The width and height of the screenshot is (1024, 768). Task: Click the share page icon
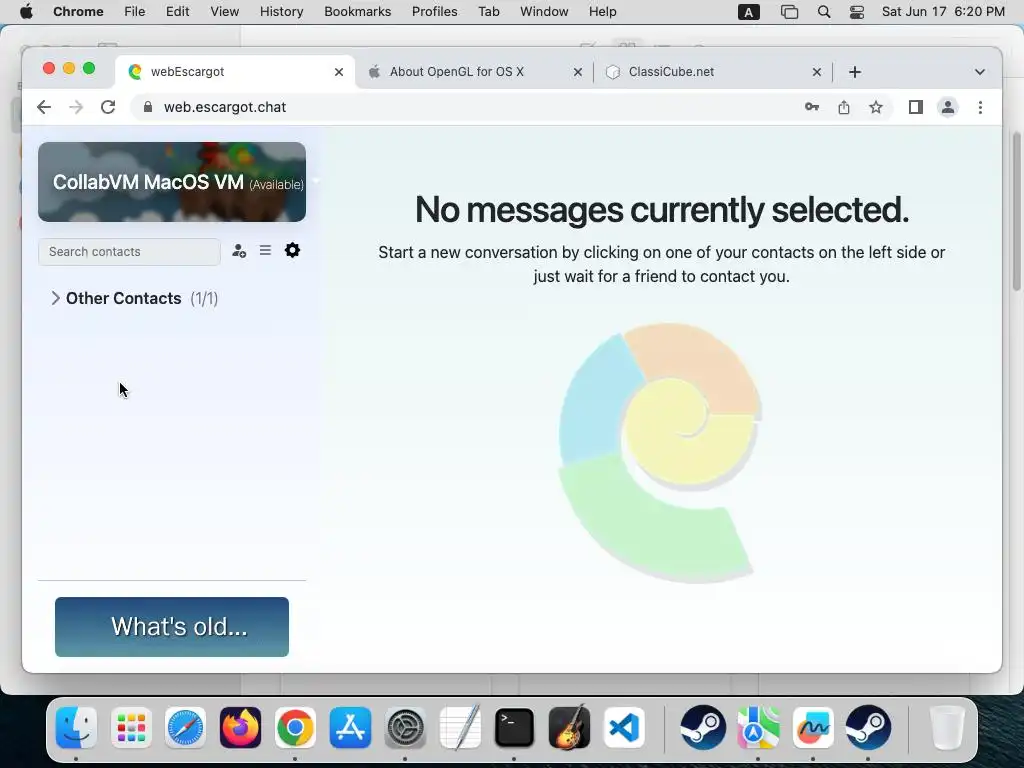coord(844,107)
